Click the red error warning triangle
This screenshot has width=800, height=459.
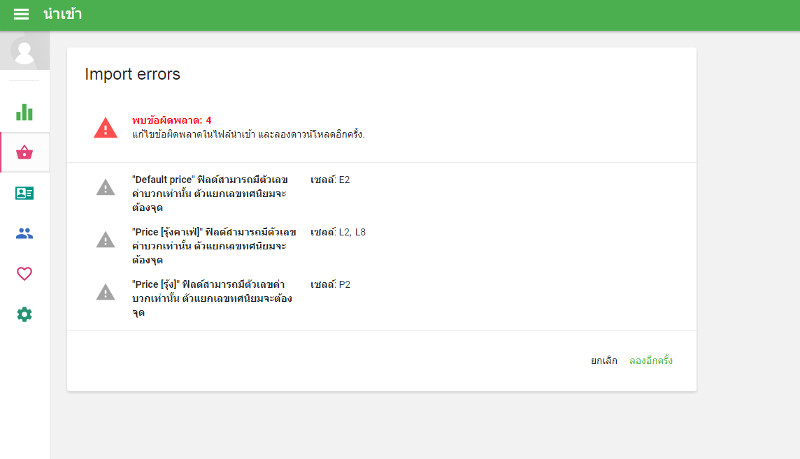(x=106, y=128)
